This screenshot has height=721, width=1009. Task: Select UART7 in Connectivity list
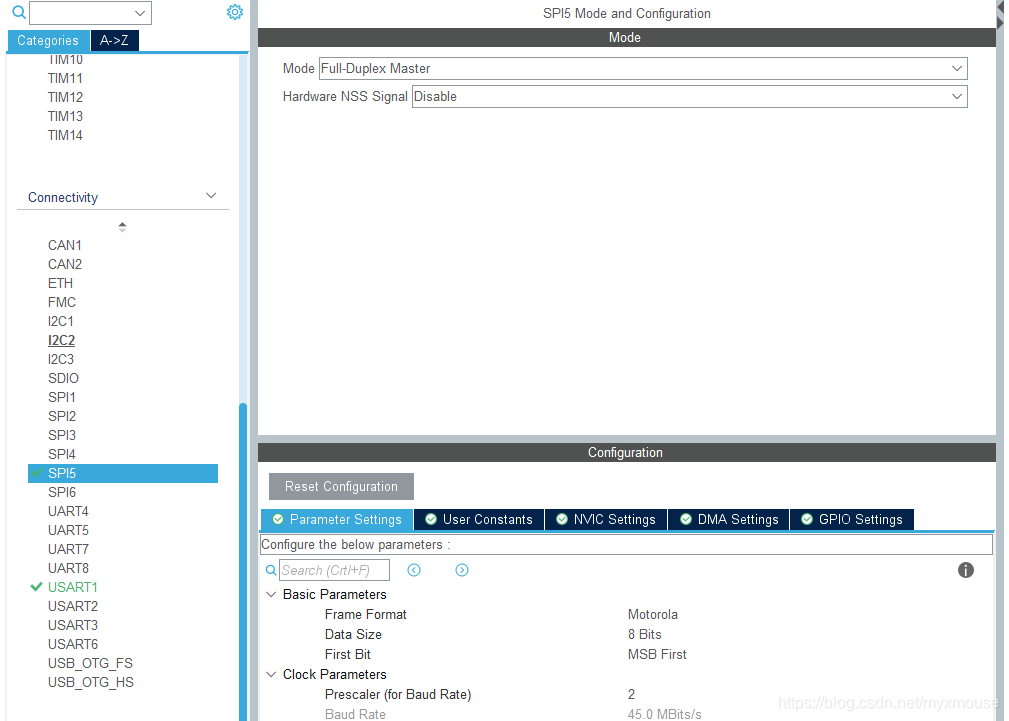(x=68, y=549)
